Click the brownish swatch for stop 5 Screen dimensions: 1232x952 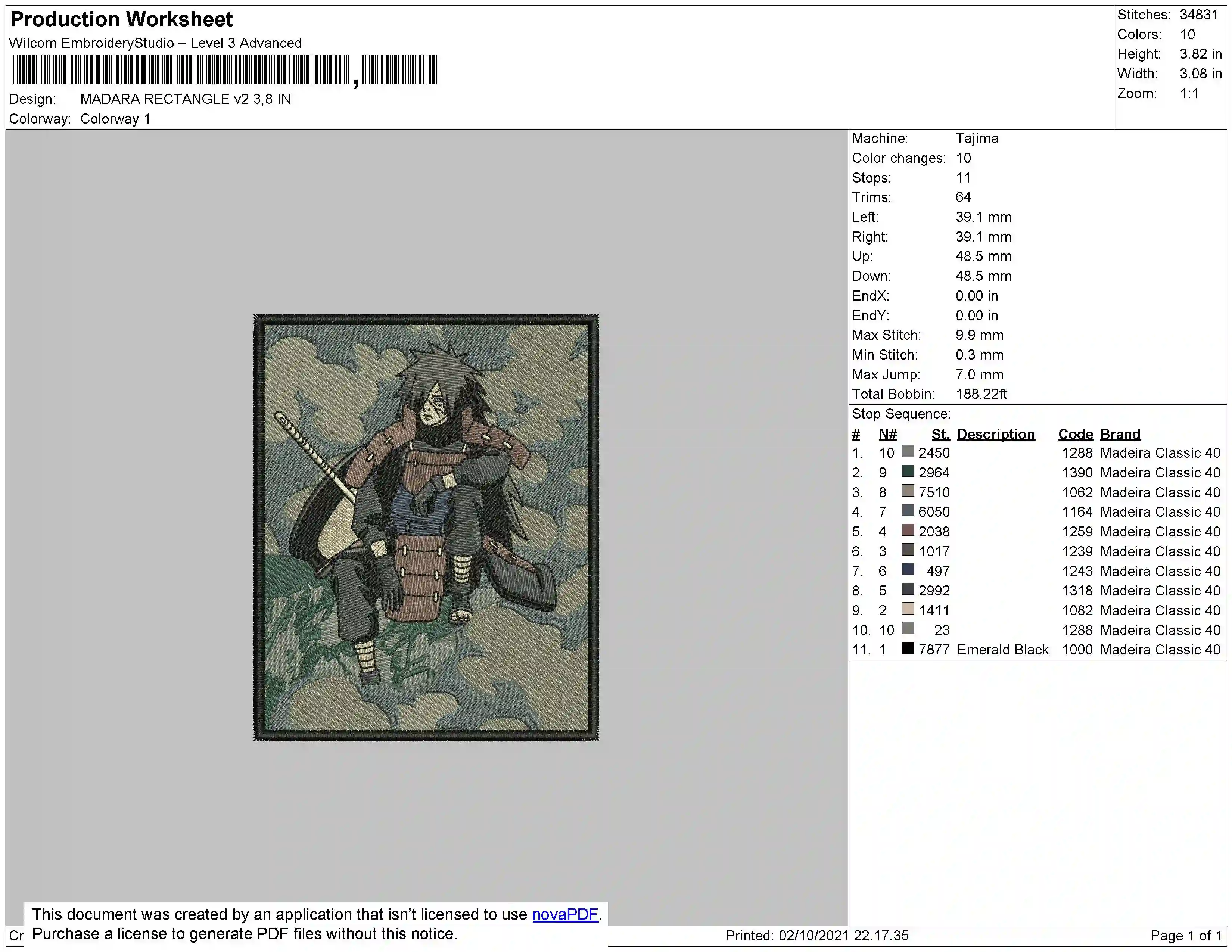[x=908, y=530]
